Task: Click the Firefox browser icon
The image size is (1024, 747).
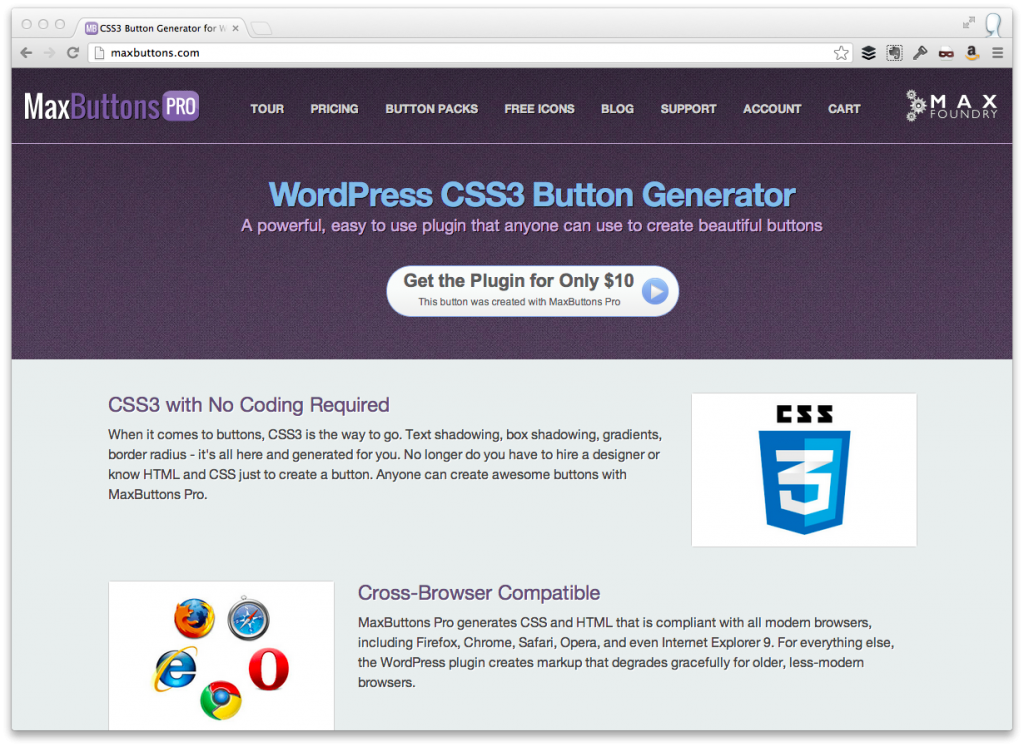Action: point(195,618)
